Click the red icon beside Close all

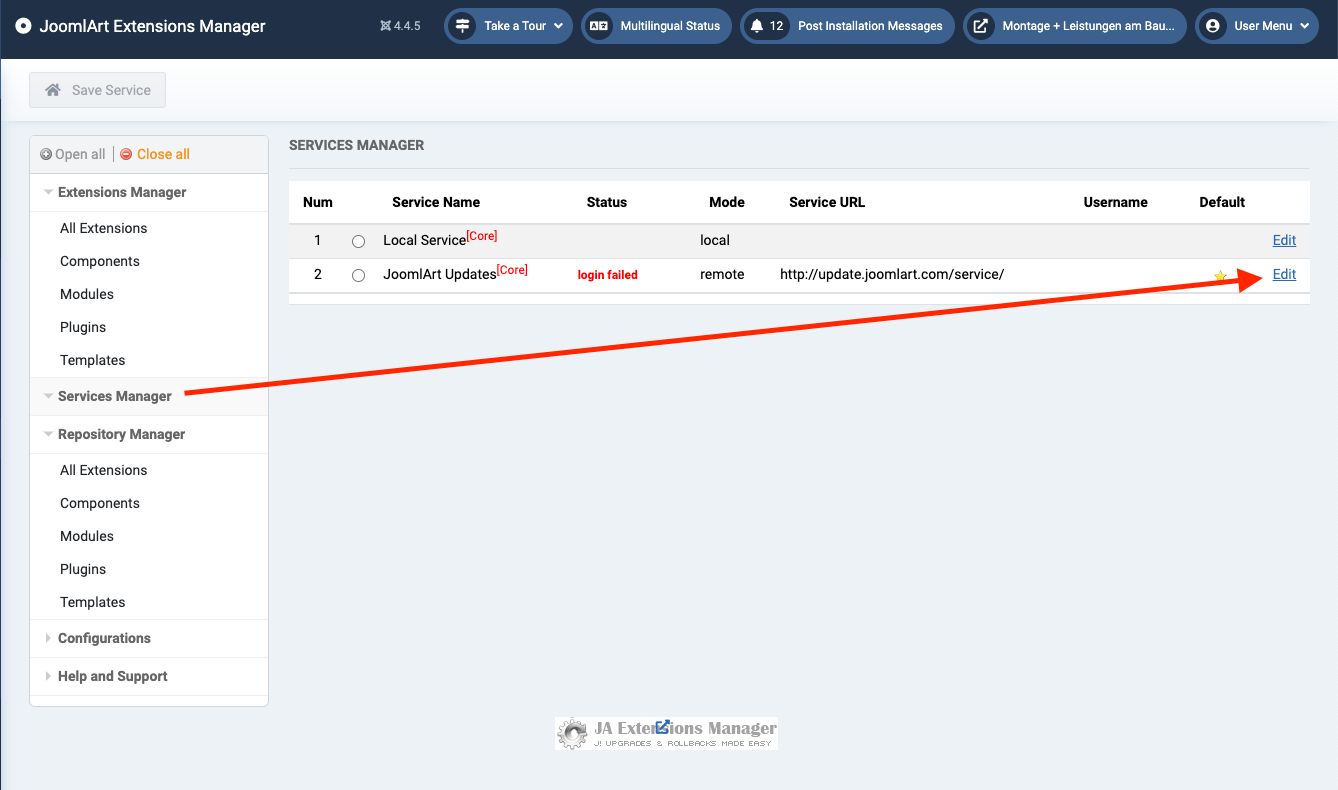[x=126, y=154]
